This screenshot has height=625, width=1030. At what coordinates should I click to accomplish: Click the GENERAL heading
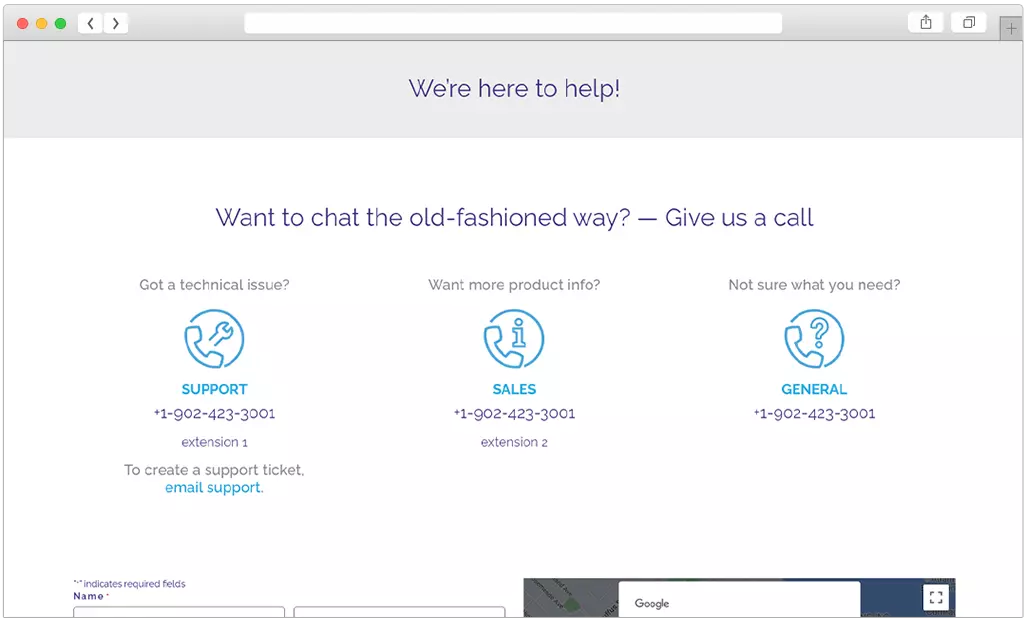pos(814,389)
